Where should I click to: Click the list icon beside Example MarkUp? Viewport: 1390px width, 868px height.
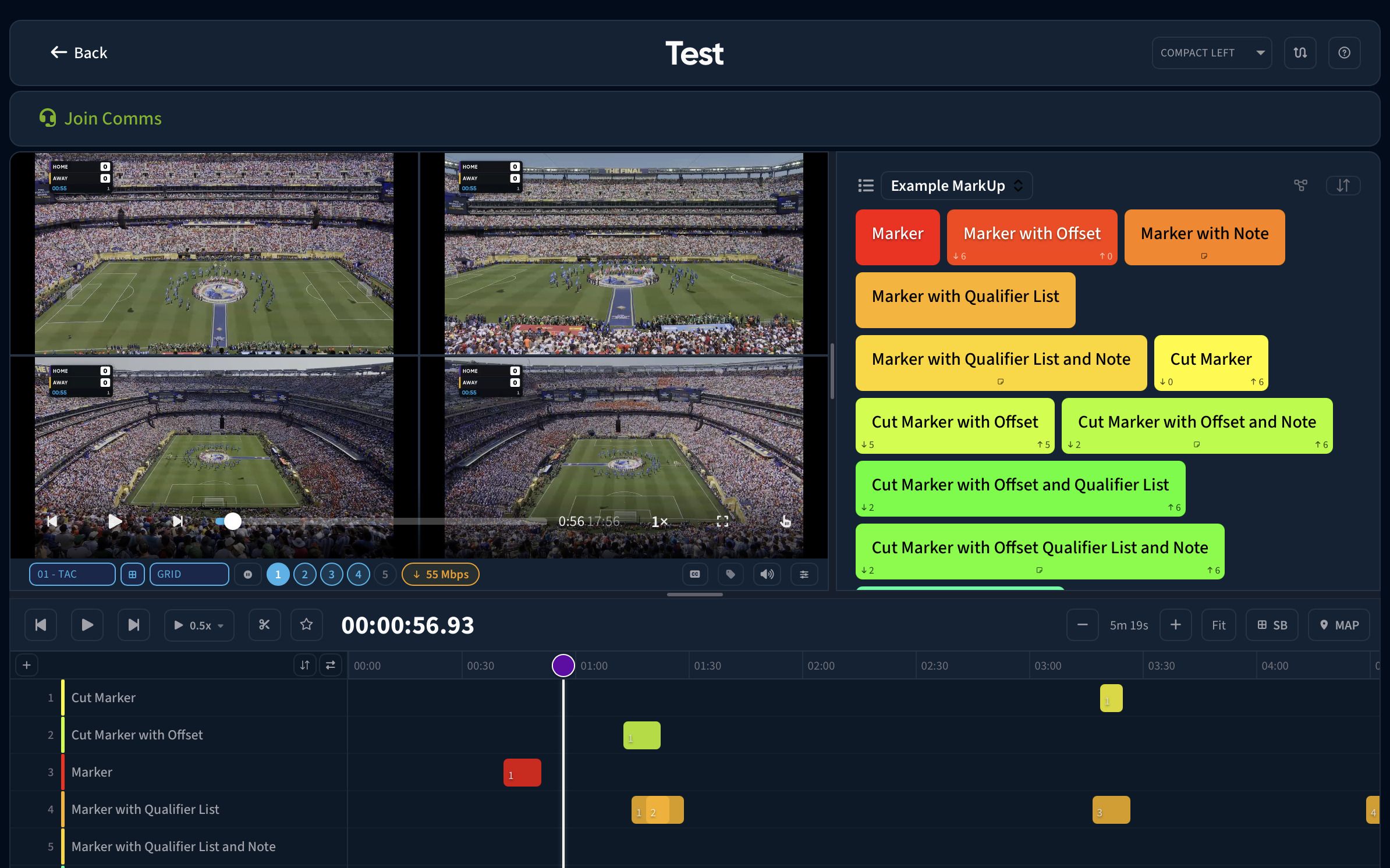tap(866, 186)
